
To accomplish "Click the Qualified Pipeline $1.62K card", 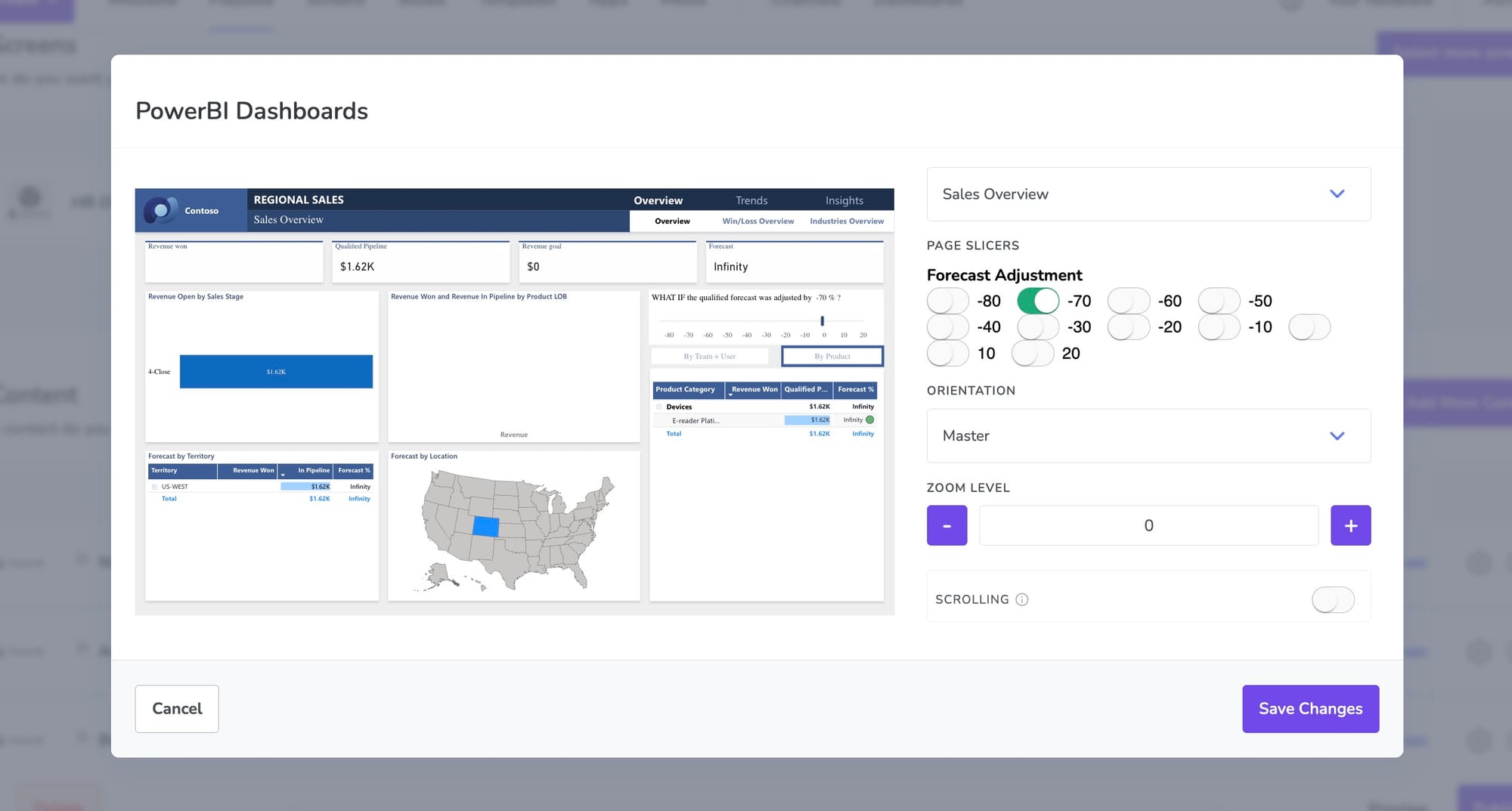I will pyautogui.click(x=421, y=262).
